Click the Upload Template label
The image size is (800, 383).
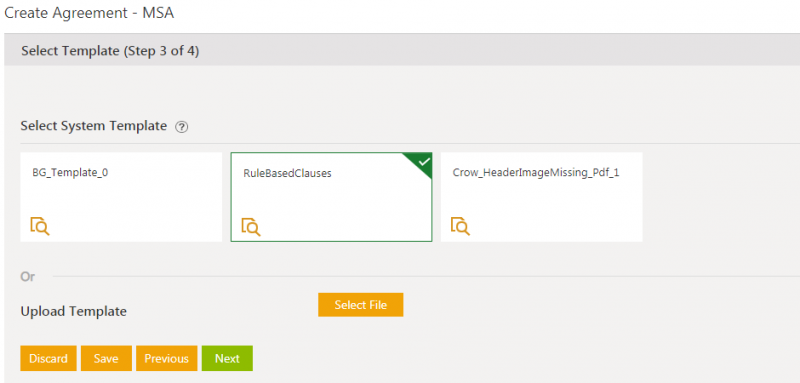click(x=73, y=311)
